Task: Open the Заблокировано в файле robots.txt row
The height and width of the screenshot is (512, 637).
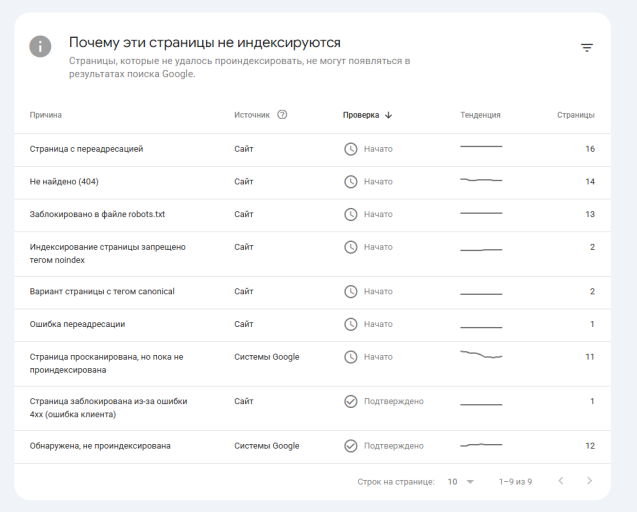Action: pos(312,215)
